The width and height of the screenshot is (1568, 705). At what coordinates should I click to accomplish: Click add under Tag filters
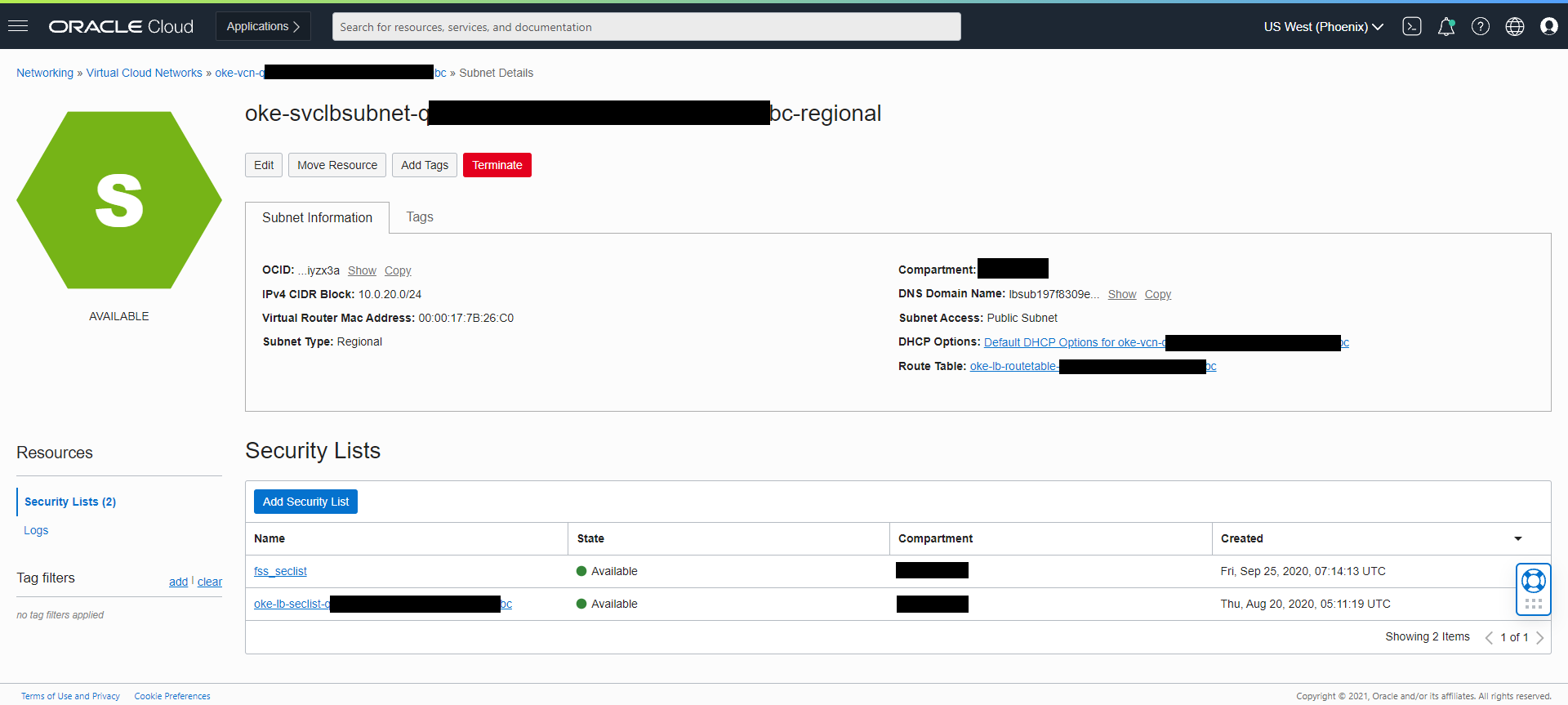click(178, 582)
